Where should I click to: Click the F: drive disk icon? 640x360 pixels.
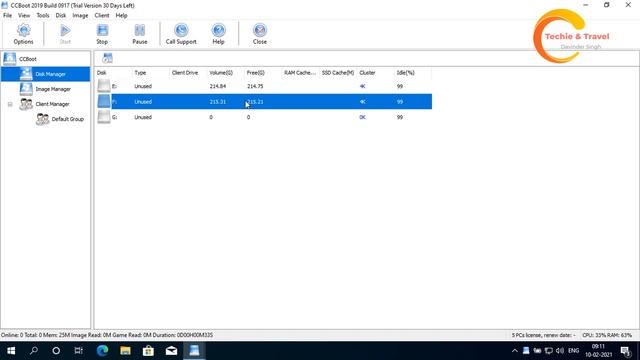point(104,101)
